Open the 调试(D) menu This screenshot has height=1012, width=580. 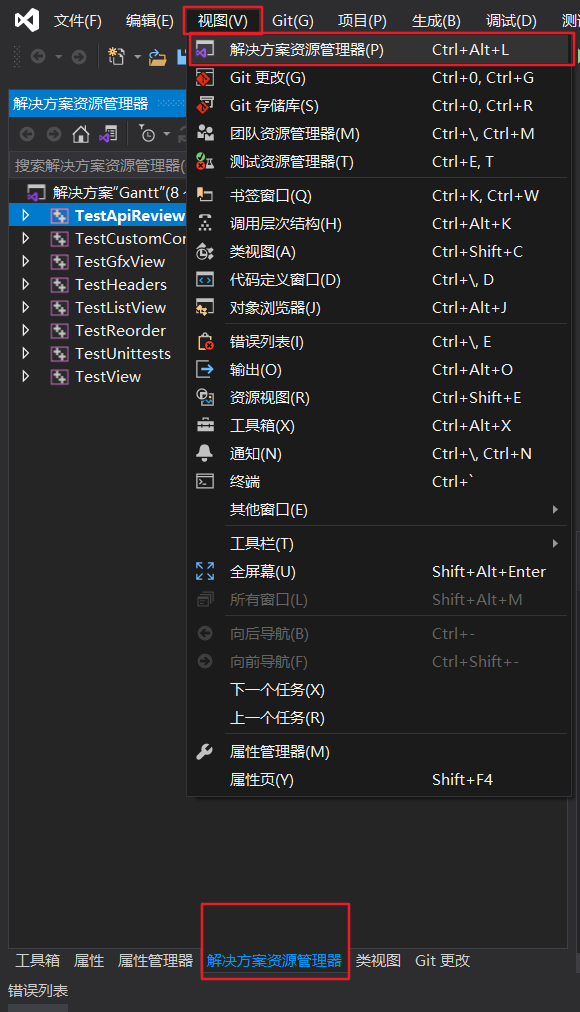[511, 21]
